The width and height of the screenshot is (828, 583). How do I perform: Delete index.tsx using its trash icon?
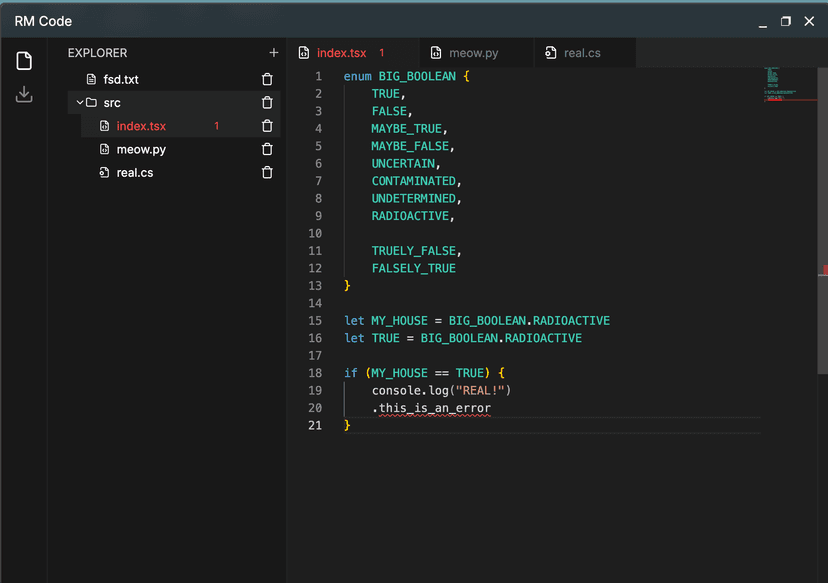click(x=267, y=126)
